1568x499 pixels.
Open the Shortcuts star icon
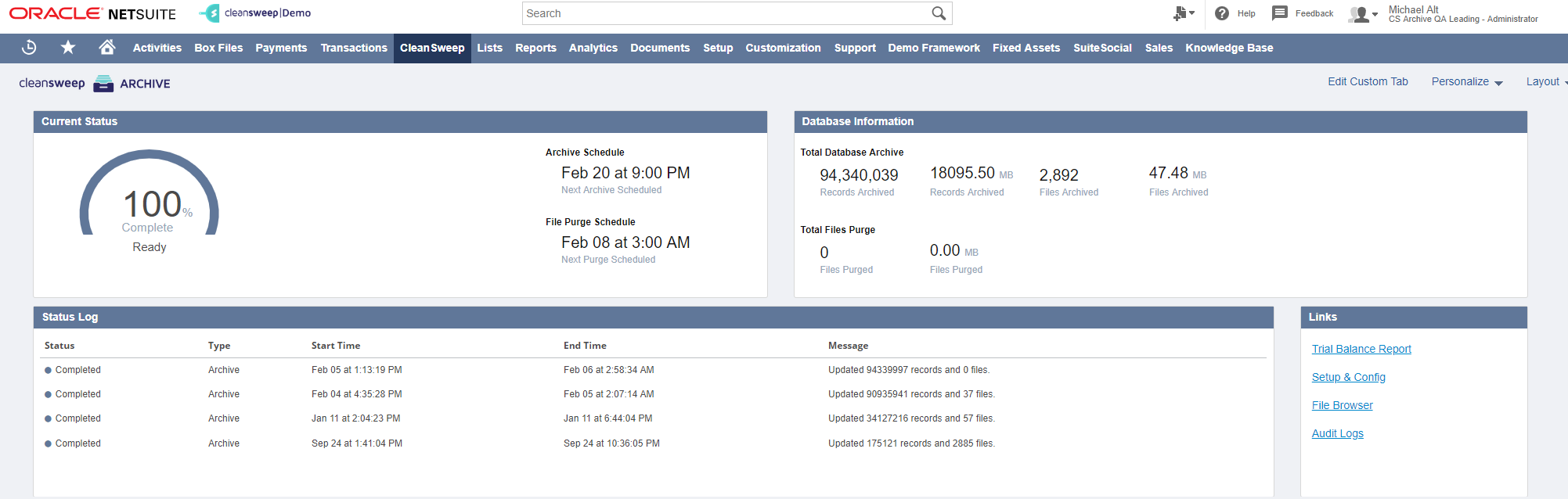[x=68, y=48]
